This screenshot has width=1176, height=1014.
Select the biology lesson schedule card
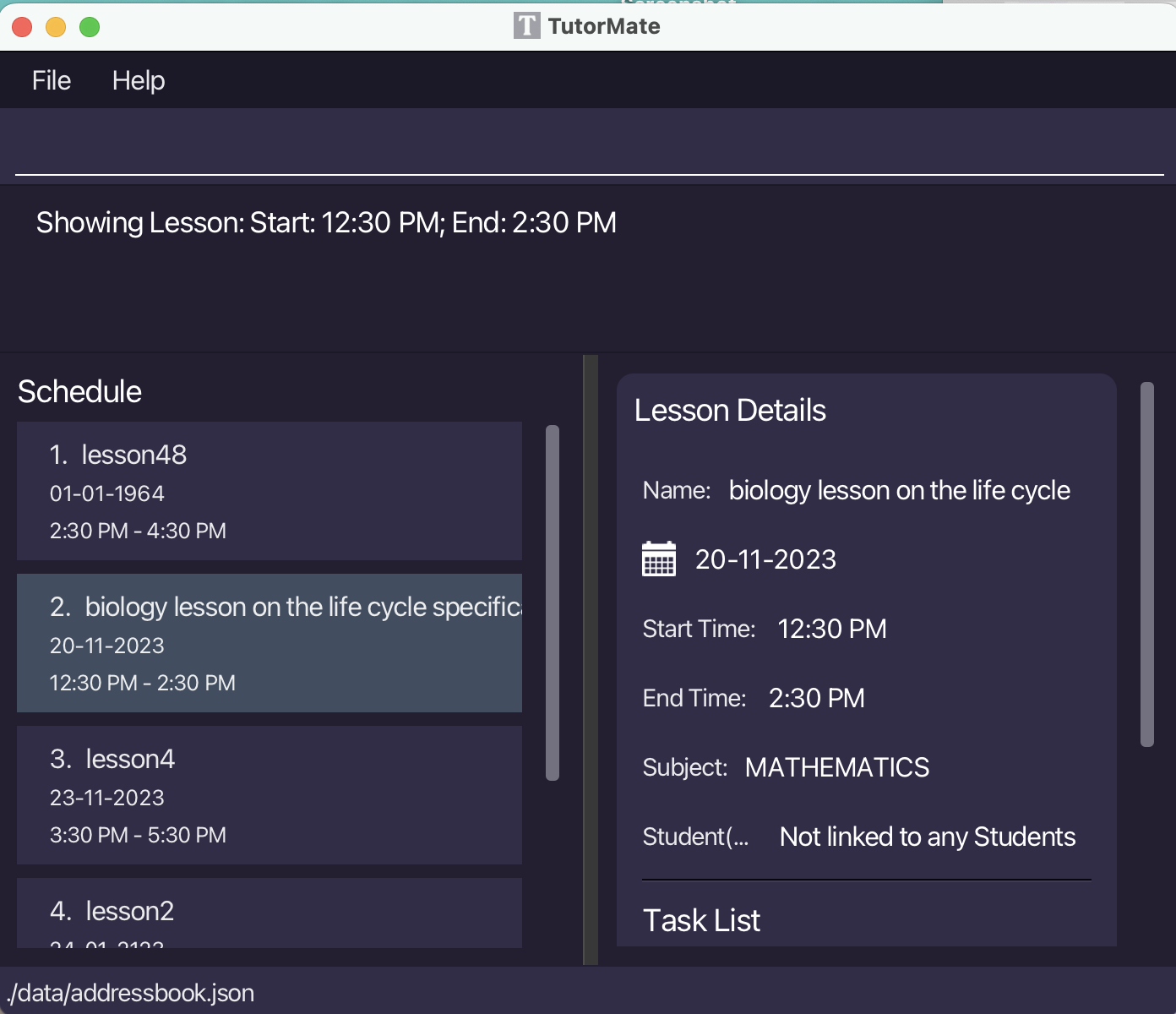[x=269, y=643]
